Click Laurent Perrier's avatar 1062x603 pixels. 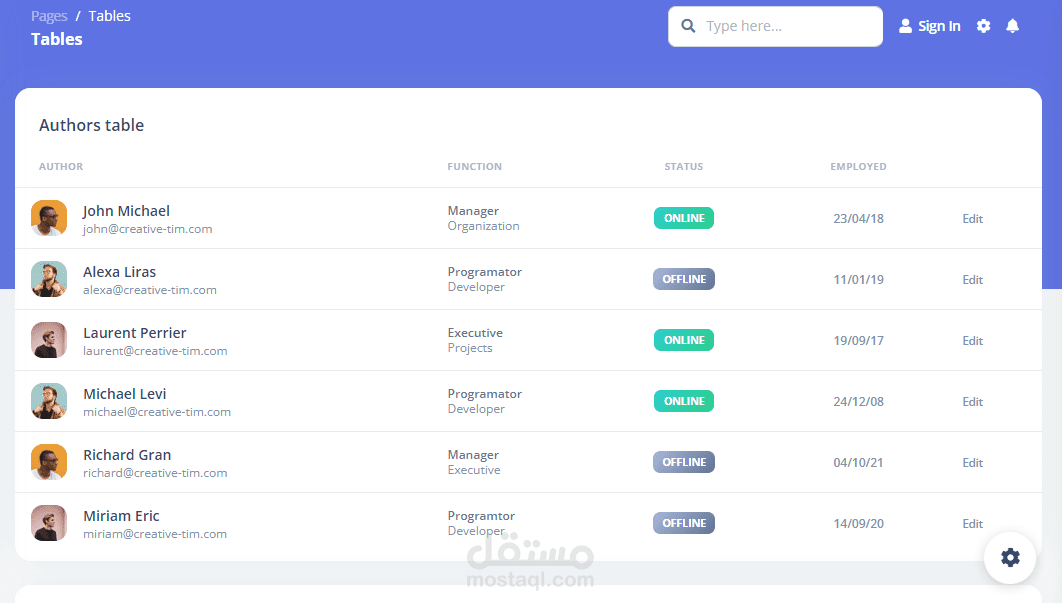pyautogui.click(x=49, y=340)
